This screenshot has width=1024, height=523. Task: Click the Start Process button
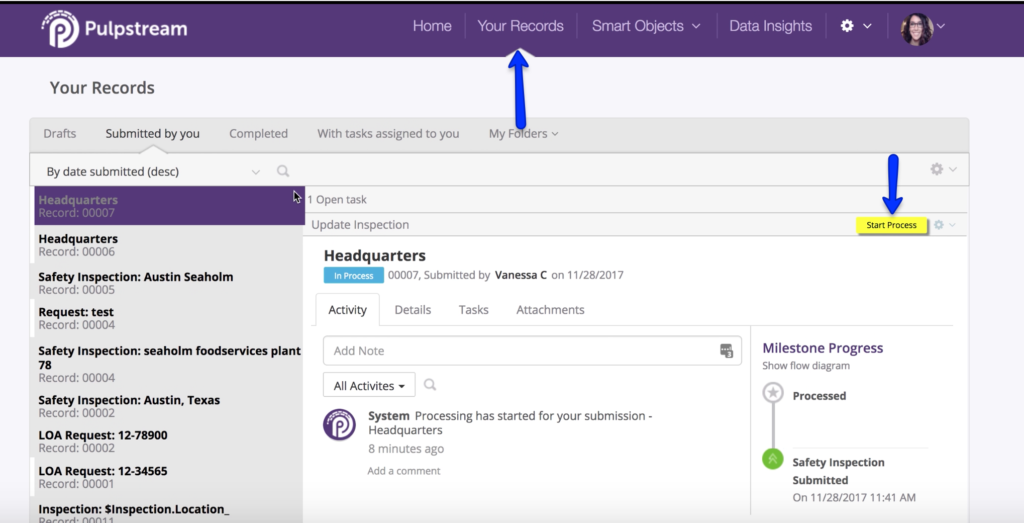[x=891, y=225]
